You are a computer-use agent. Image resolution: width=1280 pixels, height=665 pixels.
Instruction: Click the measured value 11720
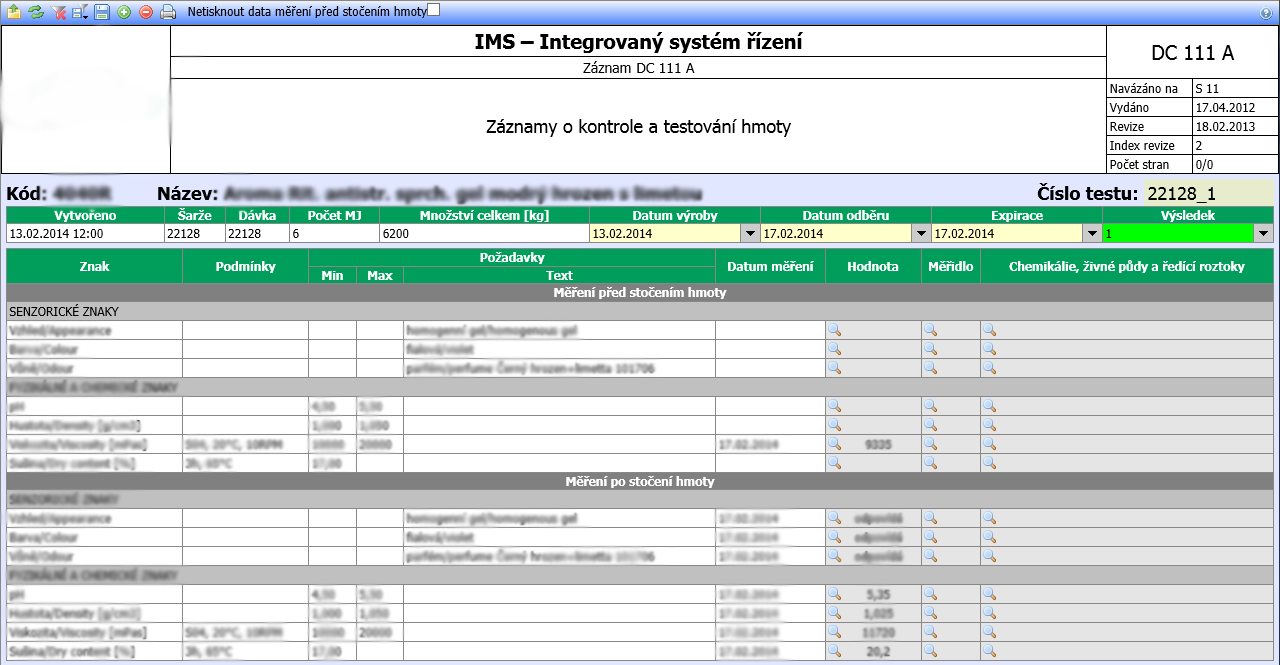(877, 632)
